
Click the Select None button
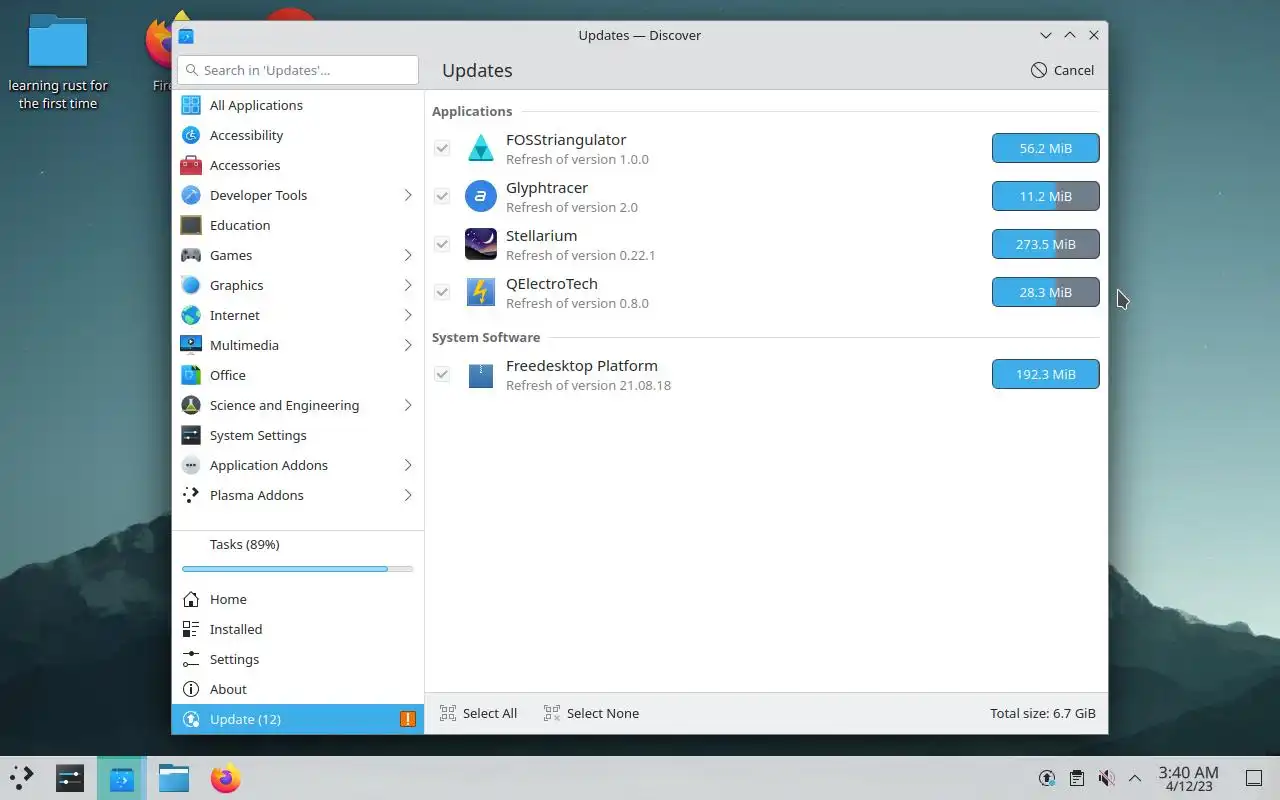(x=591, y=713)
